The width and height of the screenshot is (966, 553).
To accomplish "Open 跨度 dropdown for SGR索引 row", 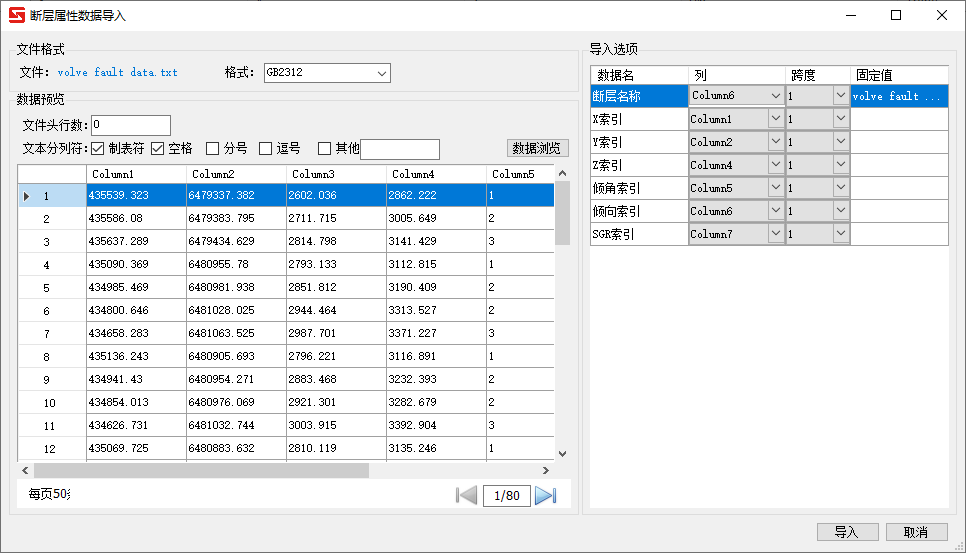I will (x=841, y=233).
